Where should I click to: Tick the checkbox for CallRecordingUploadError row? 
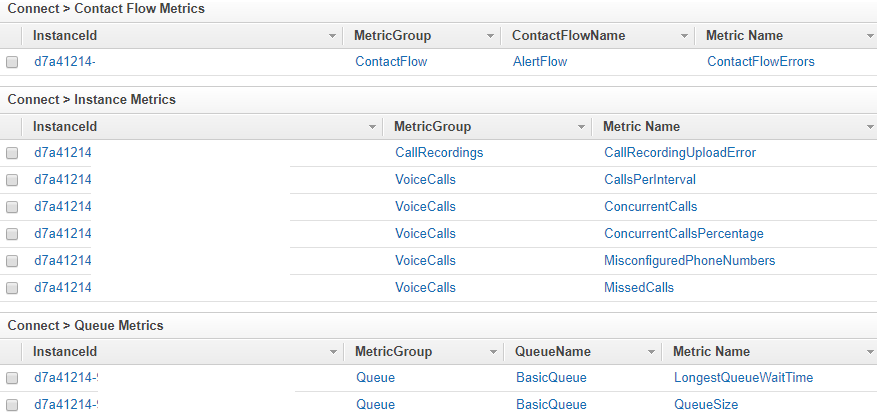click(12, 153)
